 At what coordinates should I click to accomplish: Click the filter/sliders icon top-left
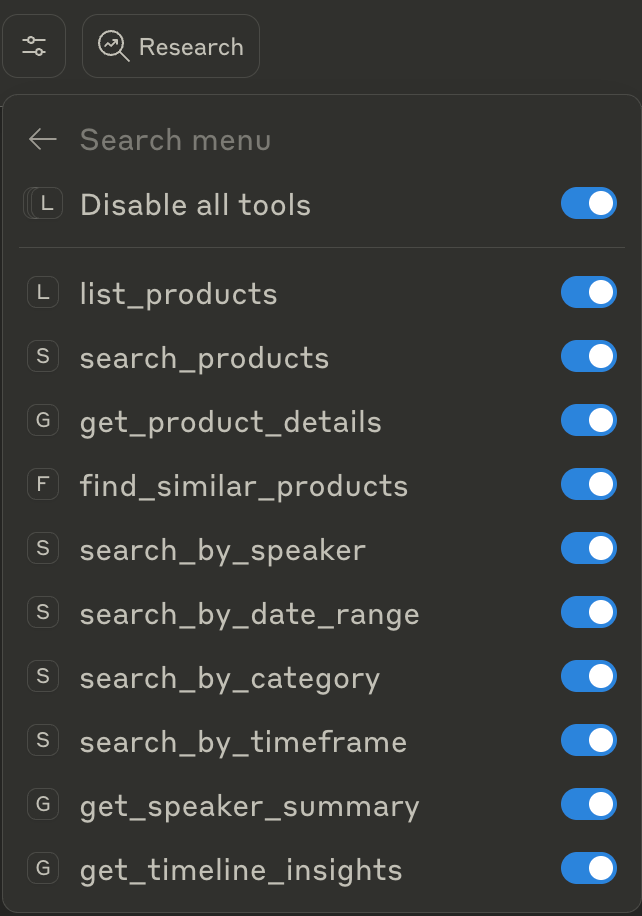point(34,45)
